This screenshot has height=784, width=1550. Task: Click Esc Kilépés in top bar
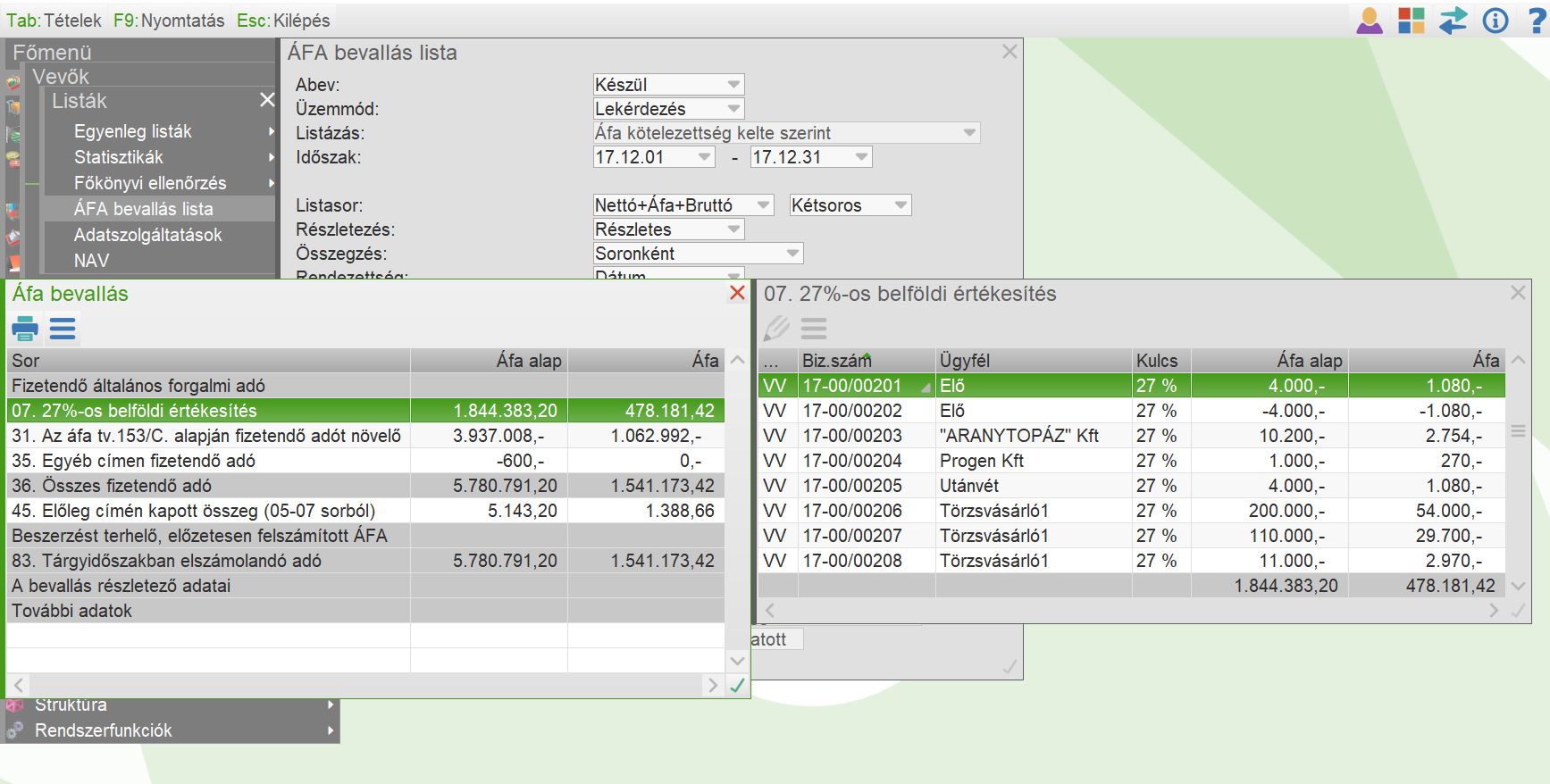coord(283,21)
